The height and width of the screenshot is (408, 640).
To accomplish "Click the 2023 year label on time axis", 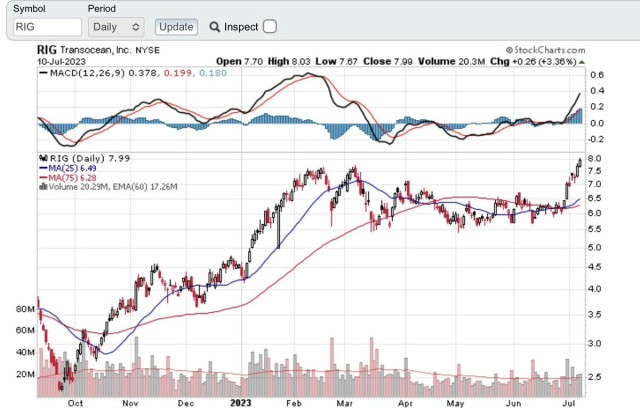I will 240,403.
